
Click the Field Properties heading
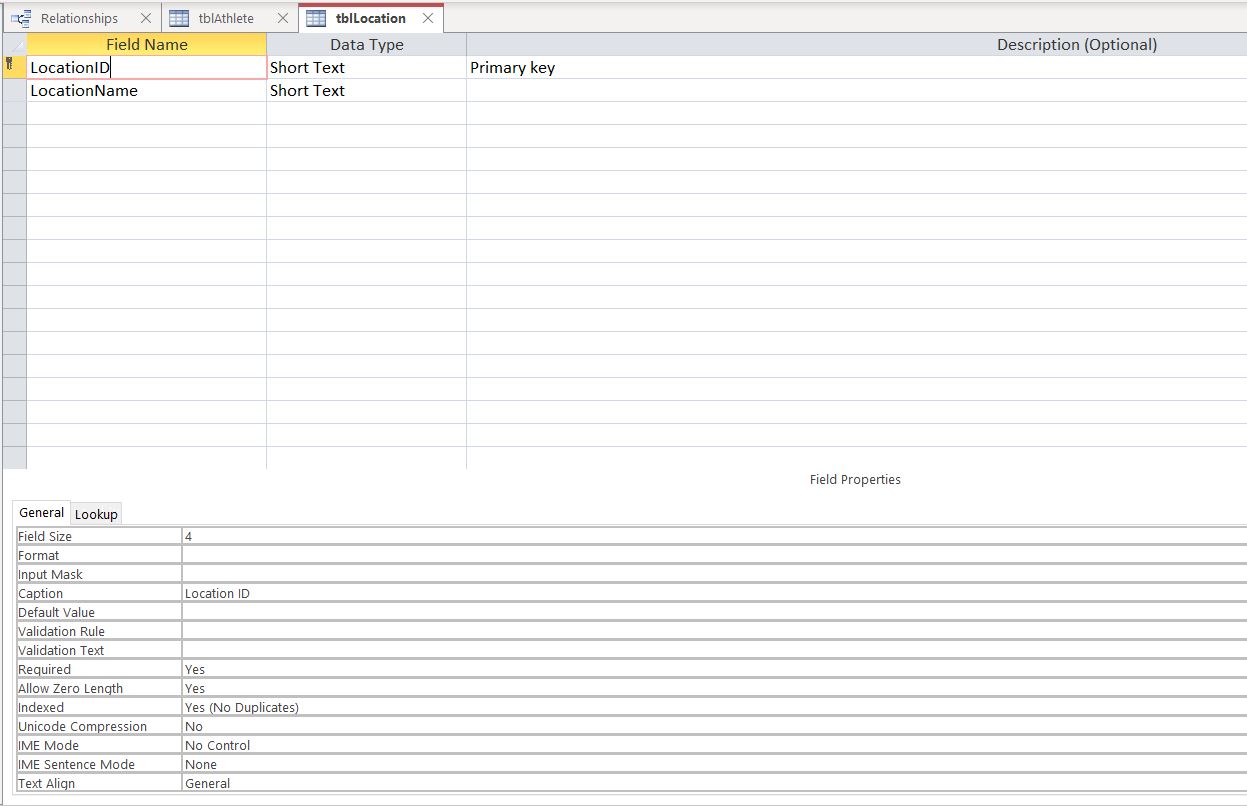coord(855,480)
